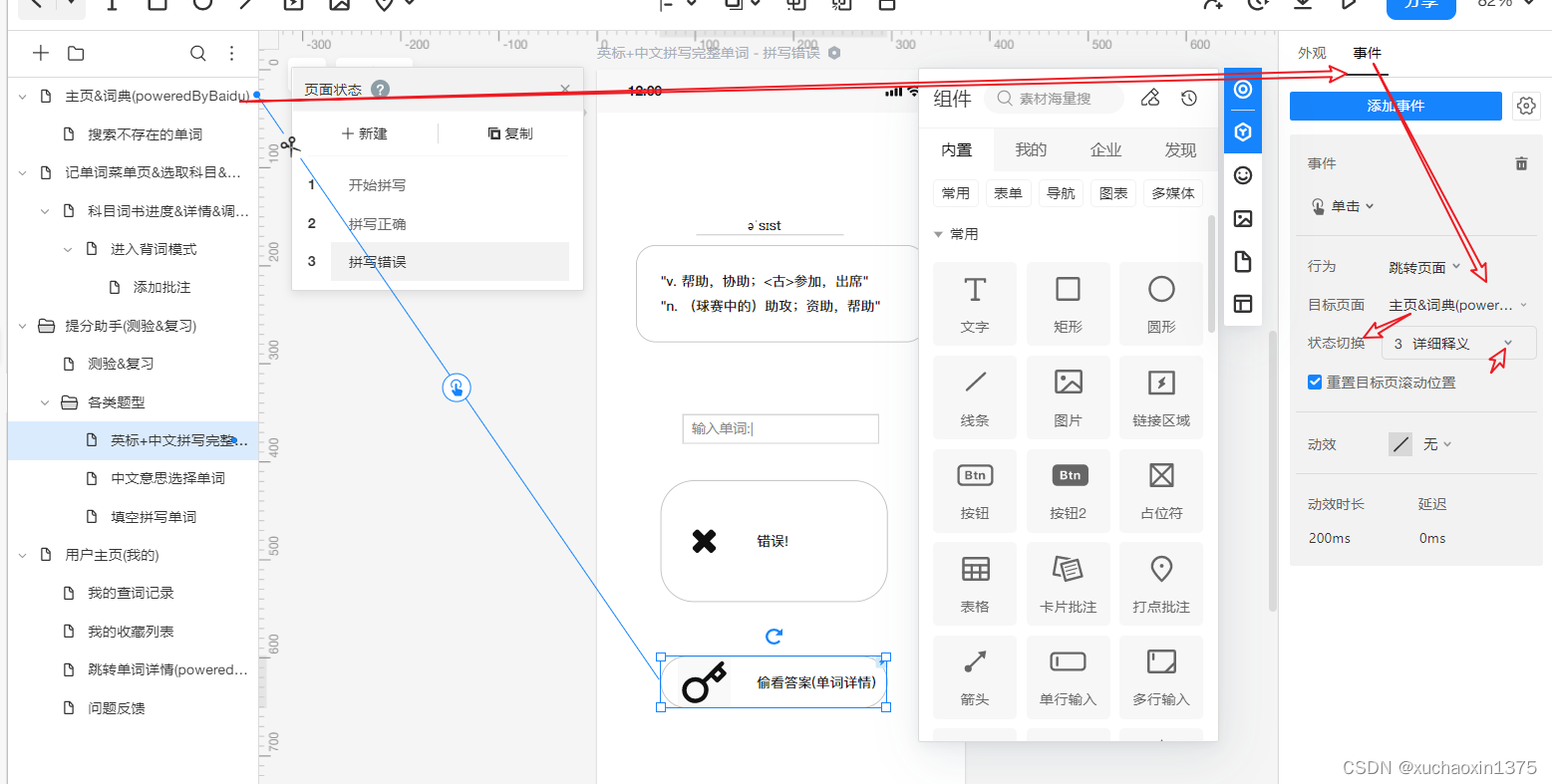This screenshot has height=784, width=1552.
Task: Filter components by 导航 category
Action: click(1061, 193)
